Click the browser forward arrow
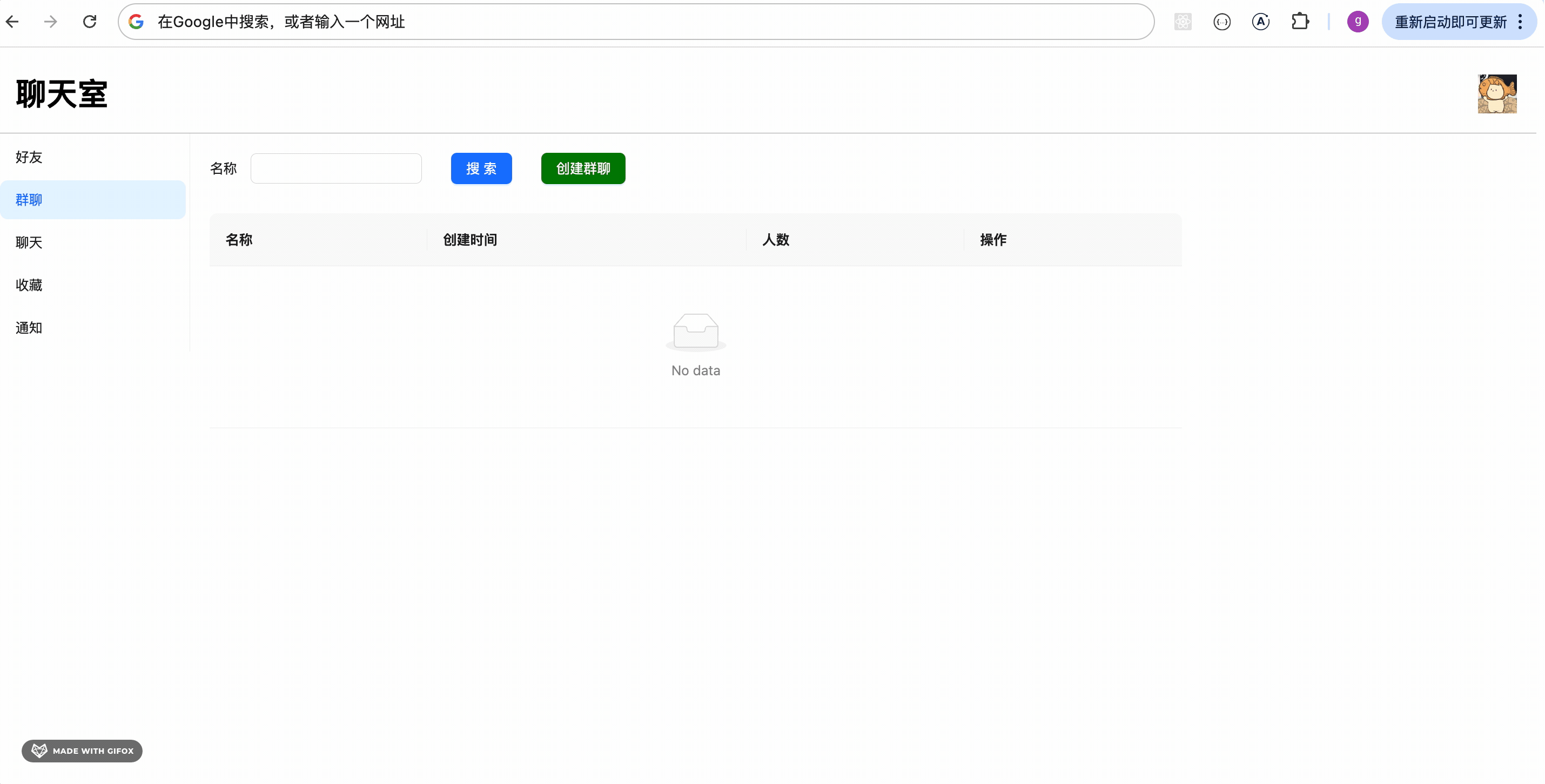This screenshot has height=784, width=1545. pos(51,22)
